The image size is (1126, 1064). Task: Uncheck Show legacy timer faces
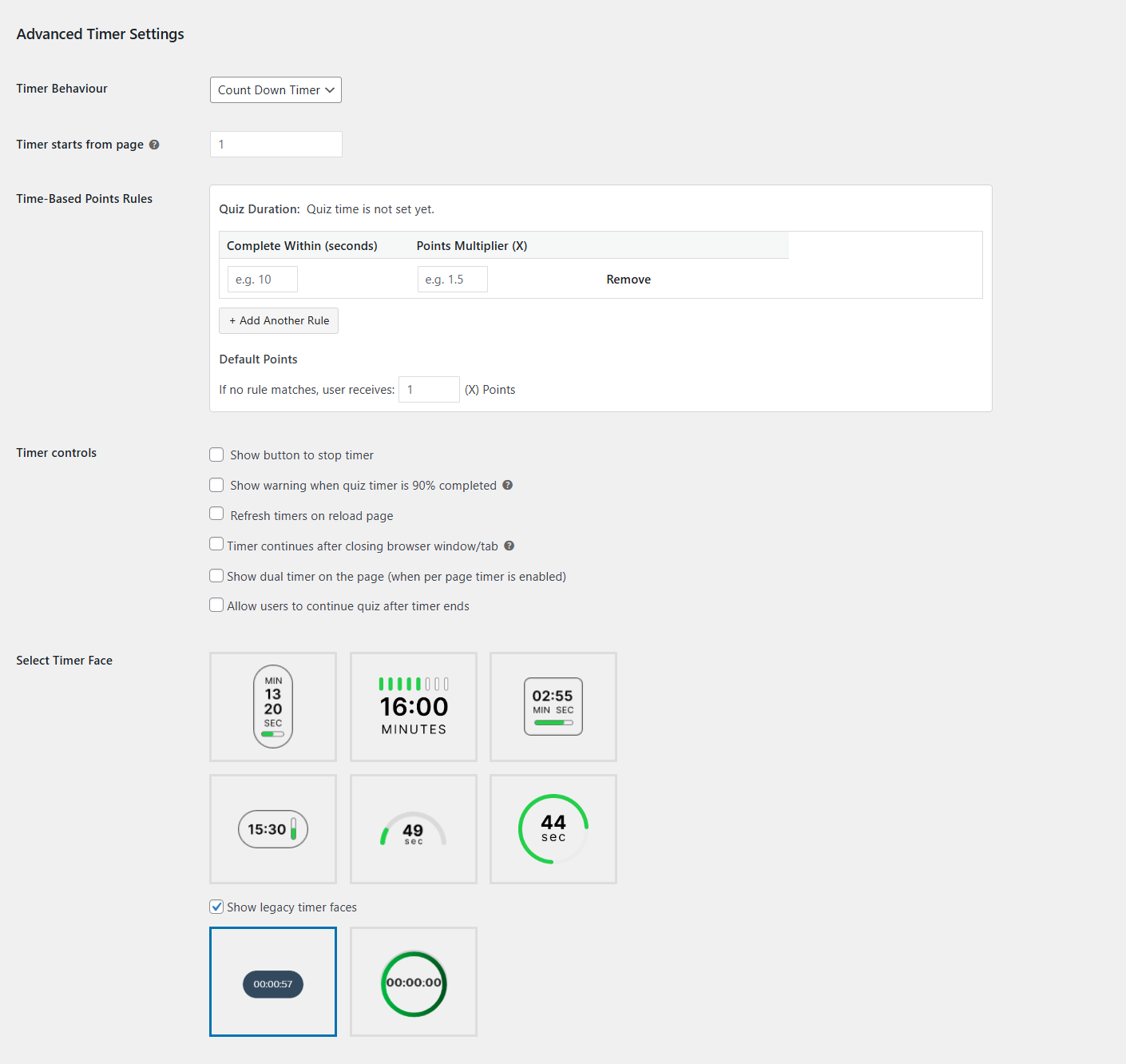click(216, 907)
